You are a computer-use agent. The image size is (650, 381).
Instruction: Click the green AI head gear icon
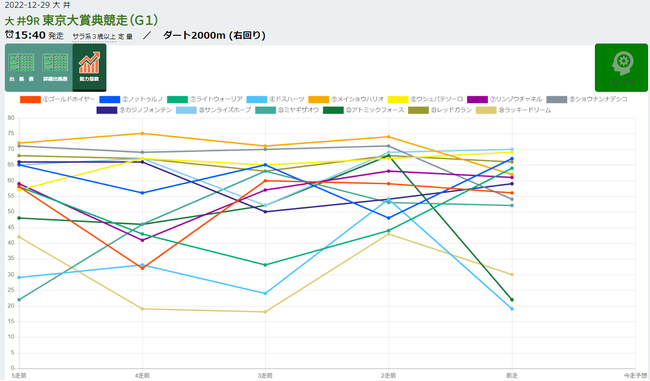coord(621,68)
